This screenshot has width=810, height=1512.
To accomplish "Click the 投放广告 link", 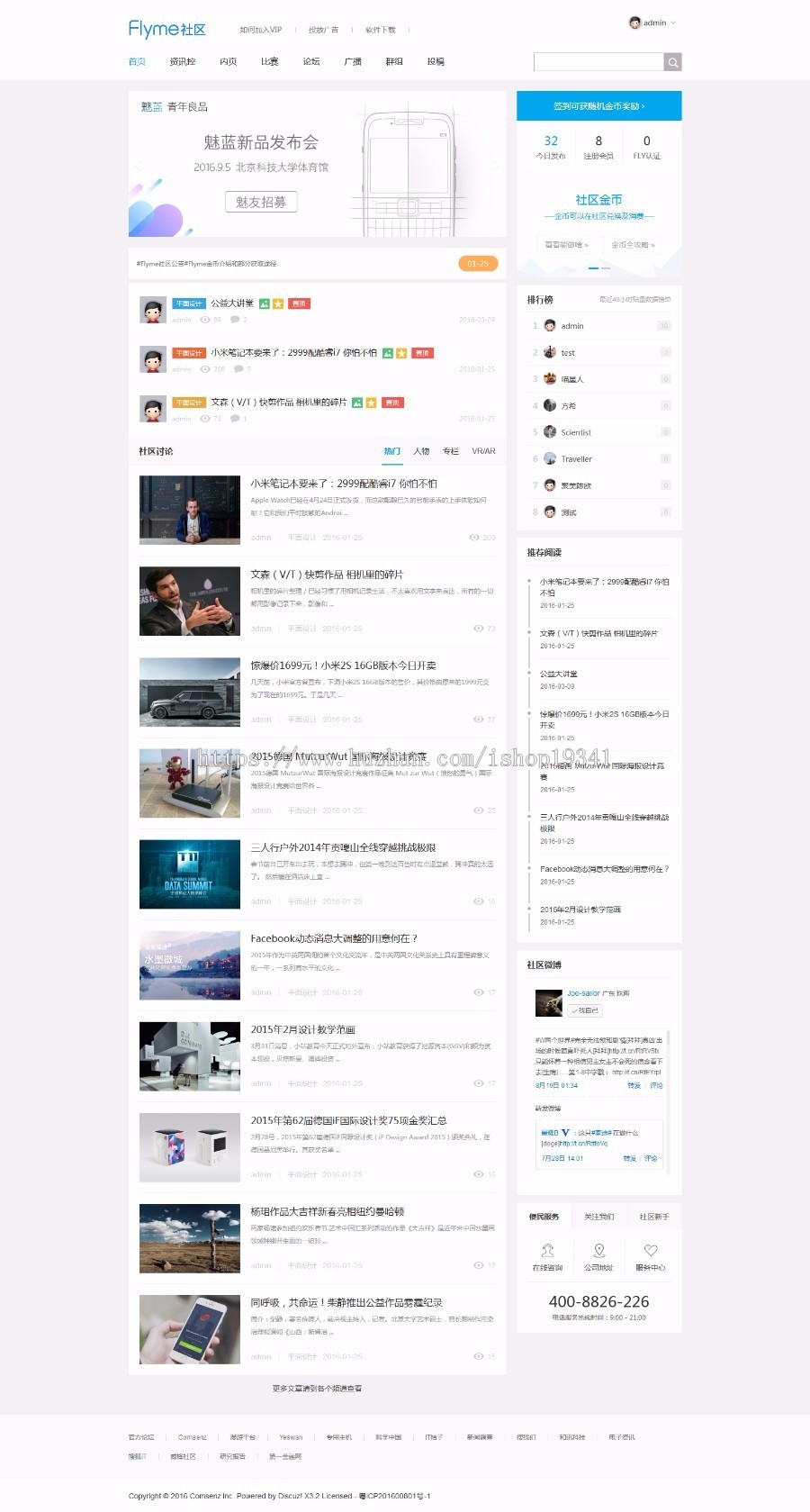I will (323, 30).
